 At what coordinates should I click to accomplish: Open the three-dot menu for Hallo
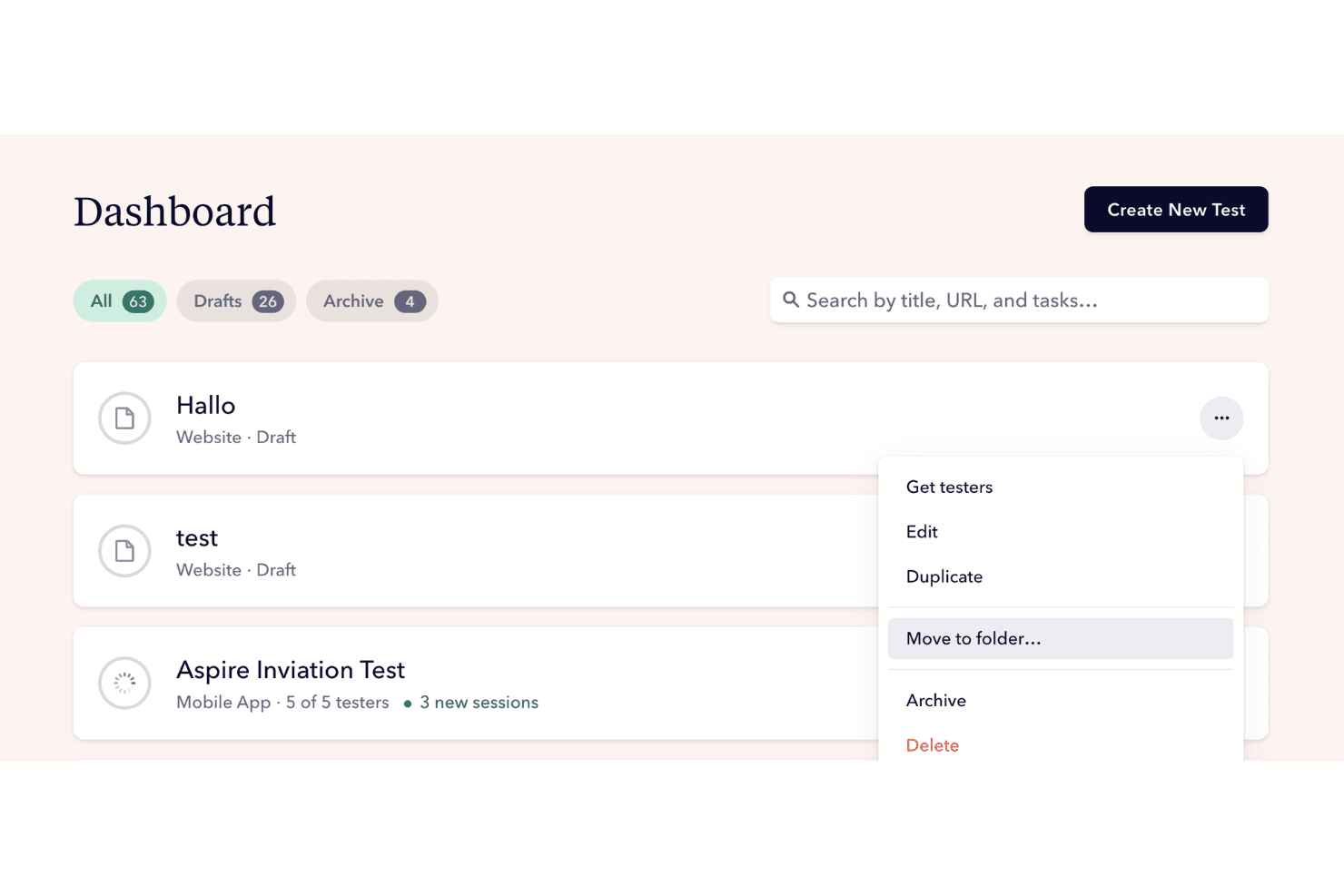[1221, 418]
